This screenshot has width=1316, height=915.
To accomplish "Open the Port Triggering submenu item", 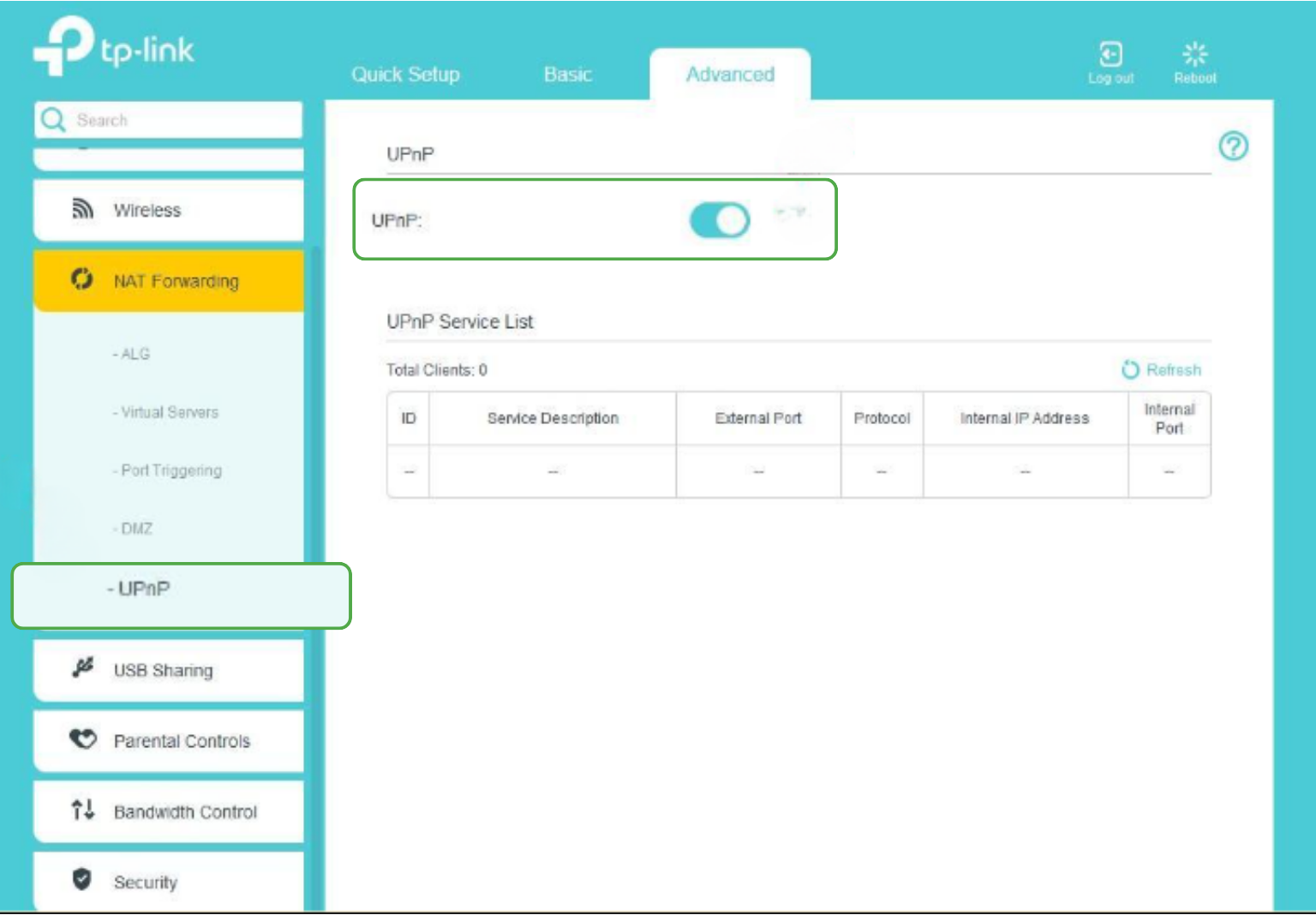I will [x=169, y=470].
